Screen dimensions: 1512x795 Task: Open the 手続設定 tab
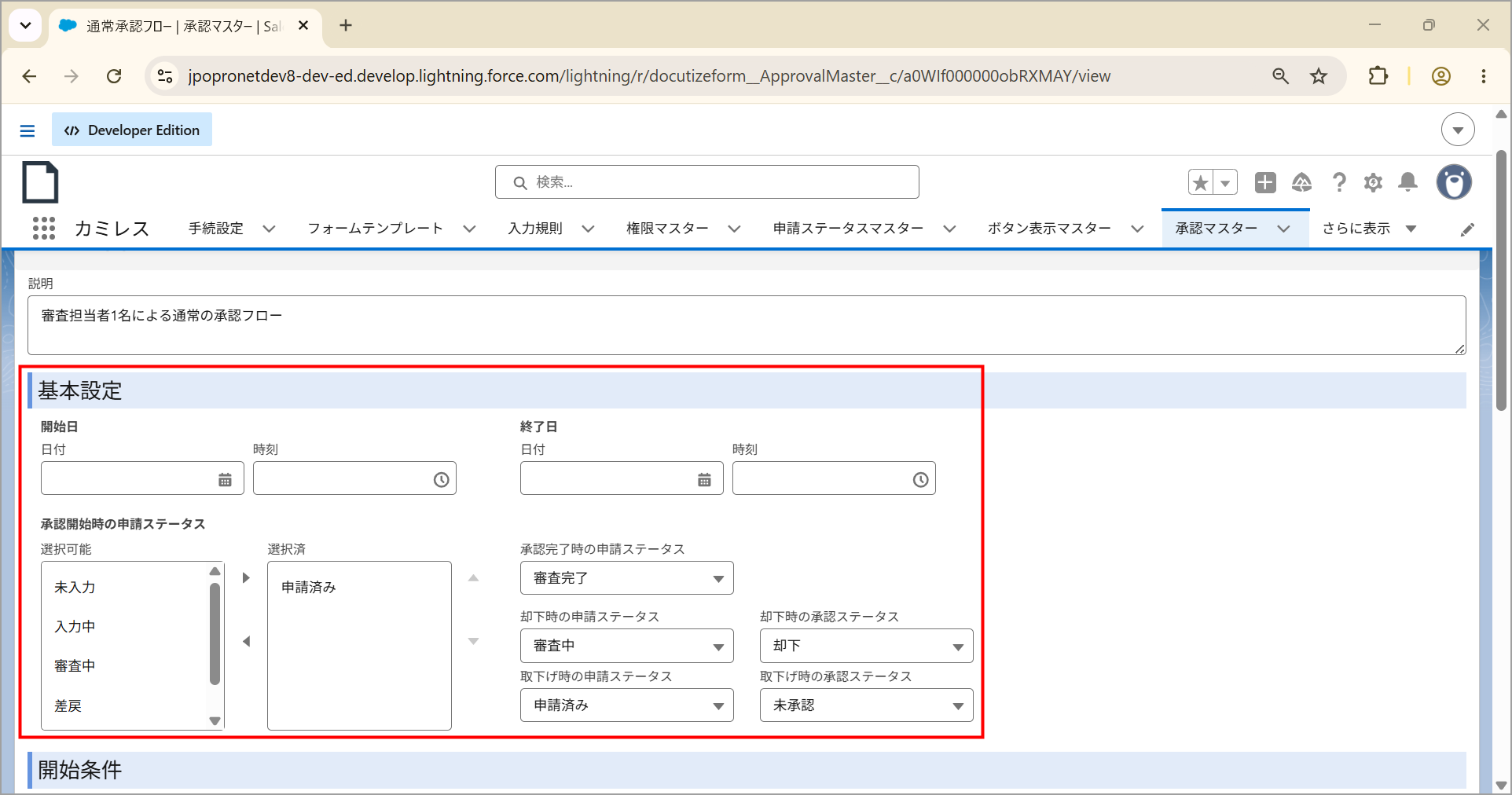coord(216,229)
